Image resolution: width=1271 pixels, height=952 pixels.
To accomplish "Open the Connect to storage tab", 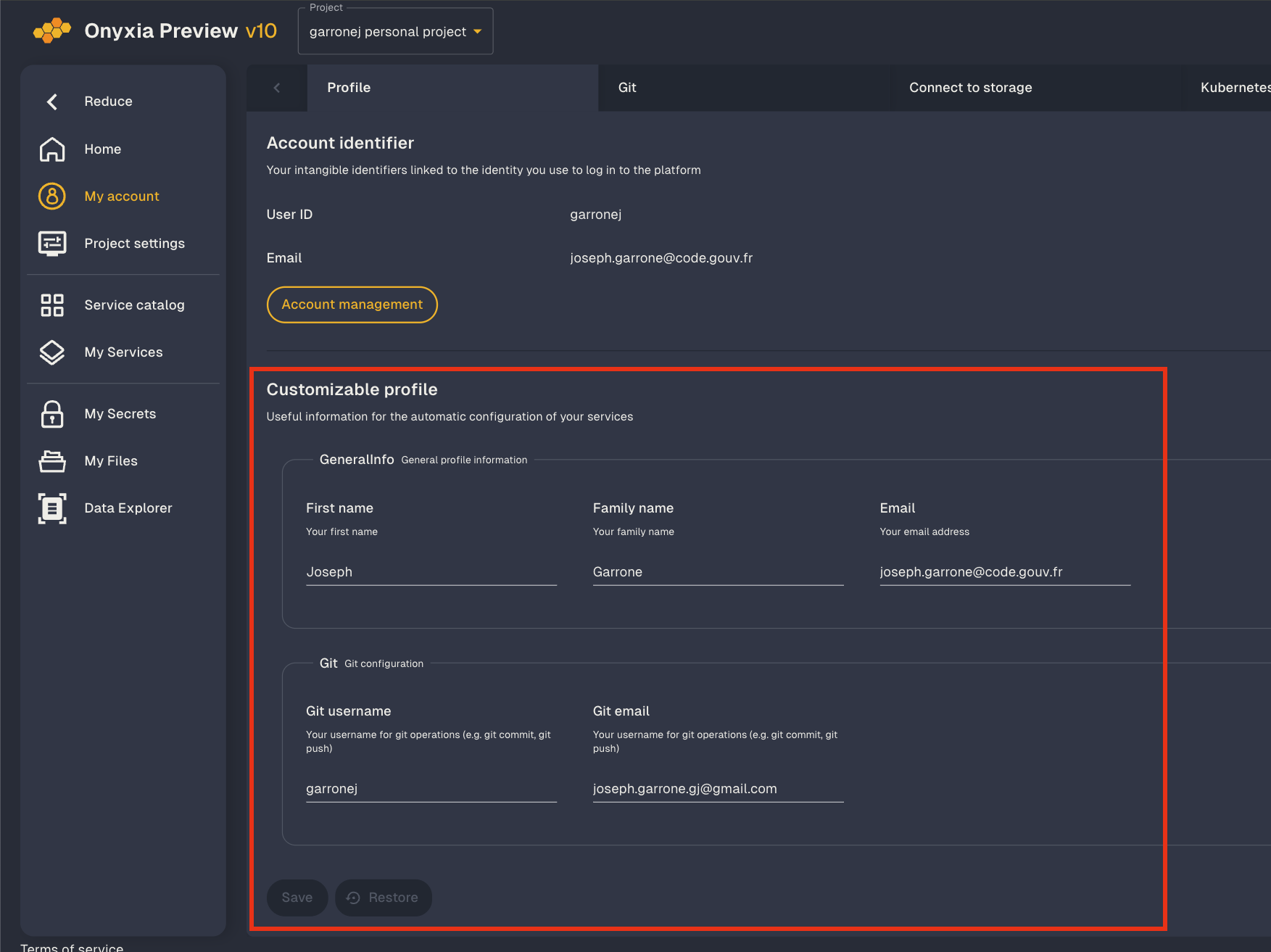I will point(970,88).
